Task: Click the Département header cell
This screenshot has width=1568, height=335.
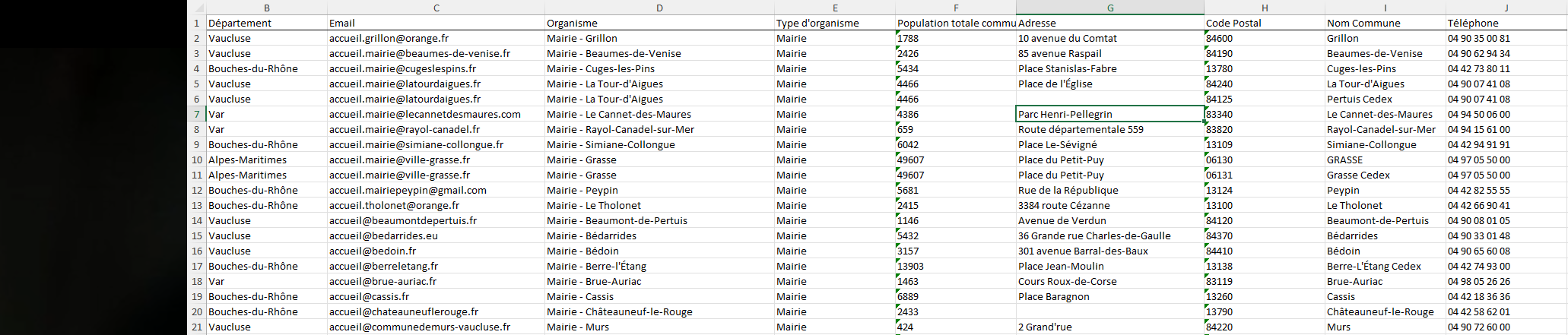Action: pos(267,23)
